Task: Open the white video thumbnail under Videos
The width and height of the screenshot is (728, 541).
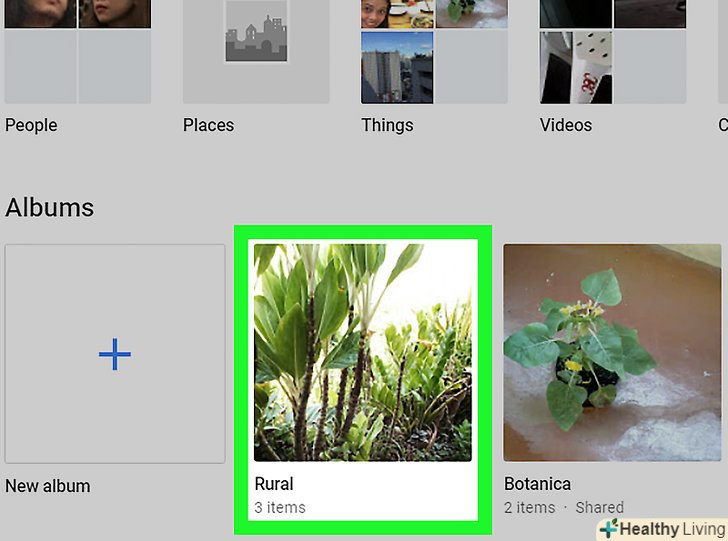Action: pyautogui.click(x=577, y=67)
